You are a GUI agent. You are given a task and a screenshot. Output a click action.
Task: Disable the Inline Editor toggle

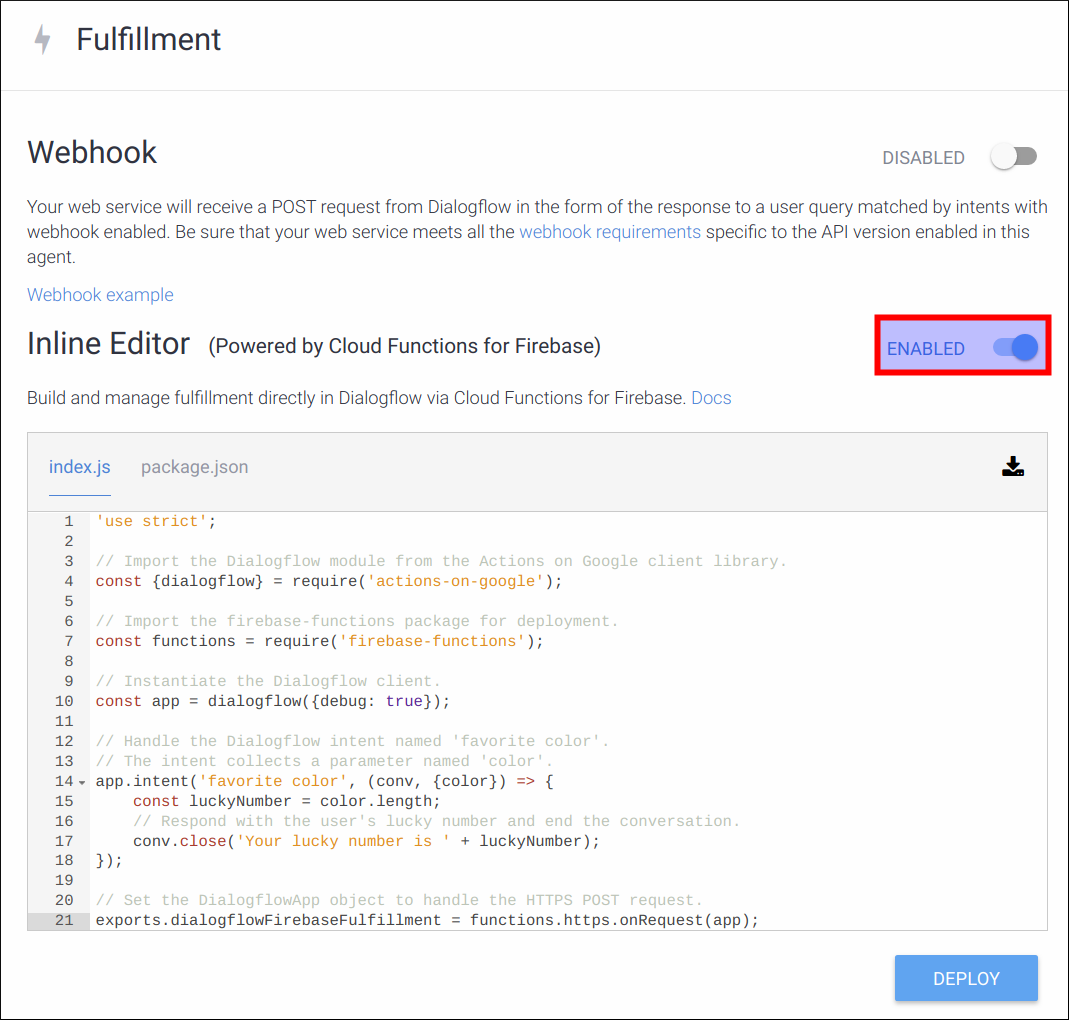coord(1013,347)
